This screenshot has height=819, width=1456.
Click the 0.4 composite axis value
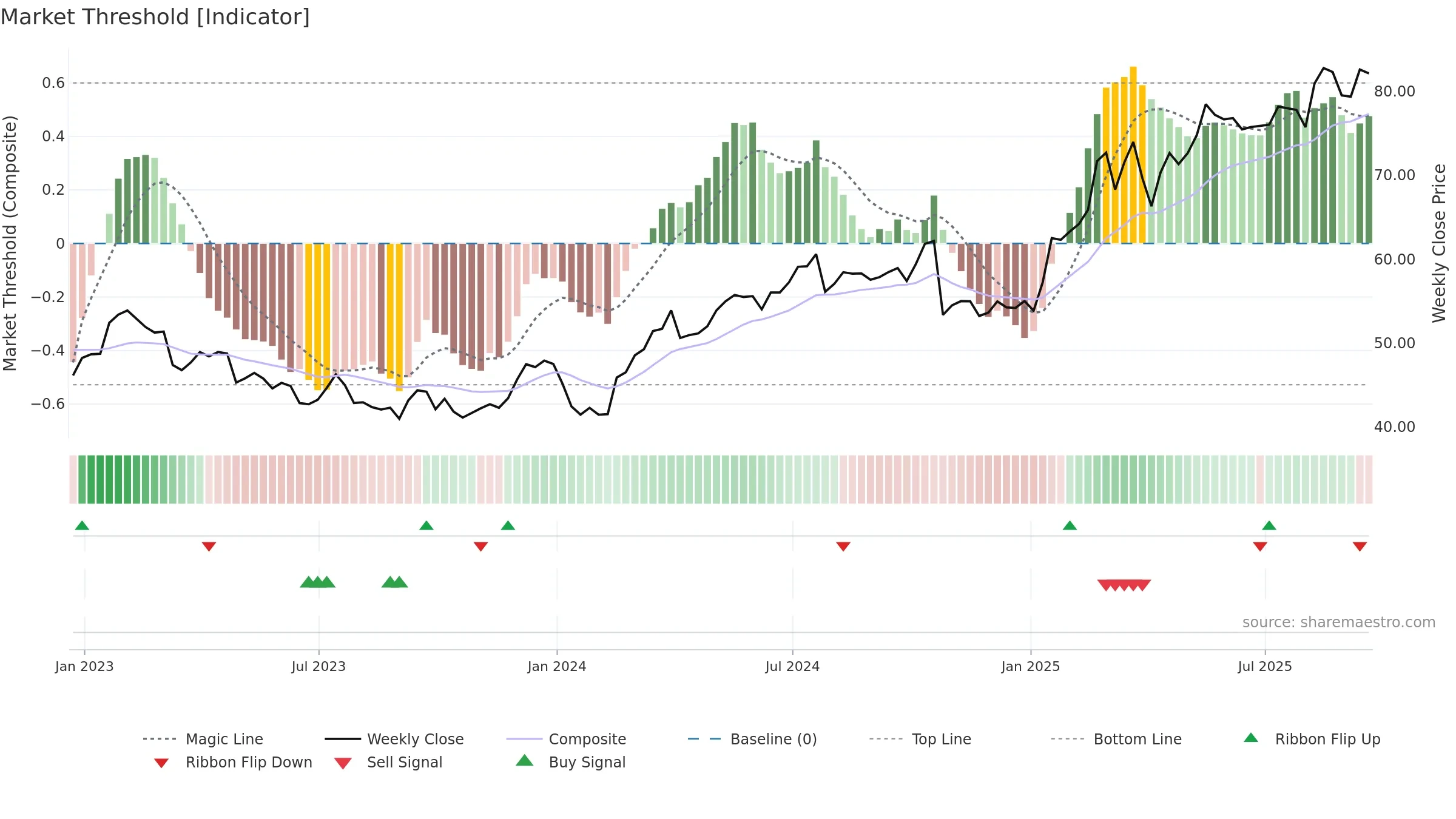point(53,136)
